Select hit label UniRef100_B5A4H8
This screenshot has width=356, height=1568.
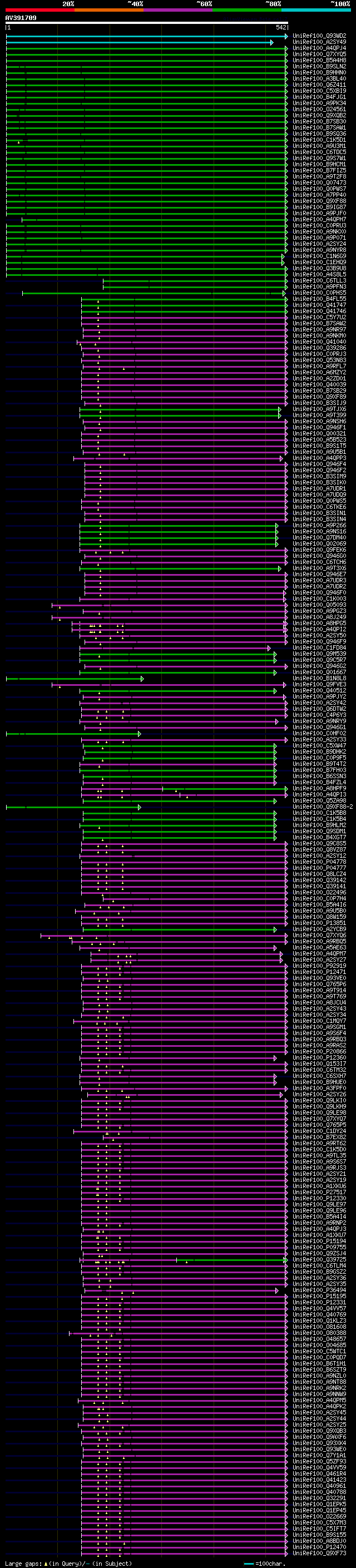click(x=319, y=60)
